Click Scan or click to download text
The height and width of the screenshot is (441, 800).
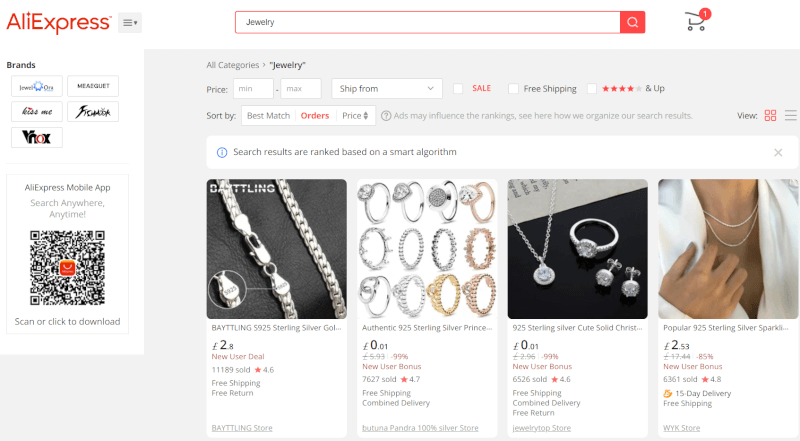[67, 322]
